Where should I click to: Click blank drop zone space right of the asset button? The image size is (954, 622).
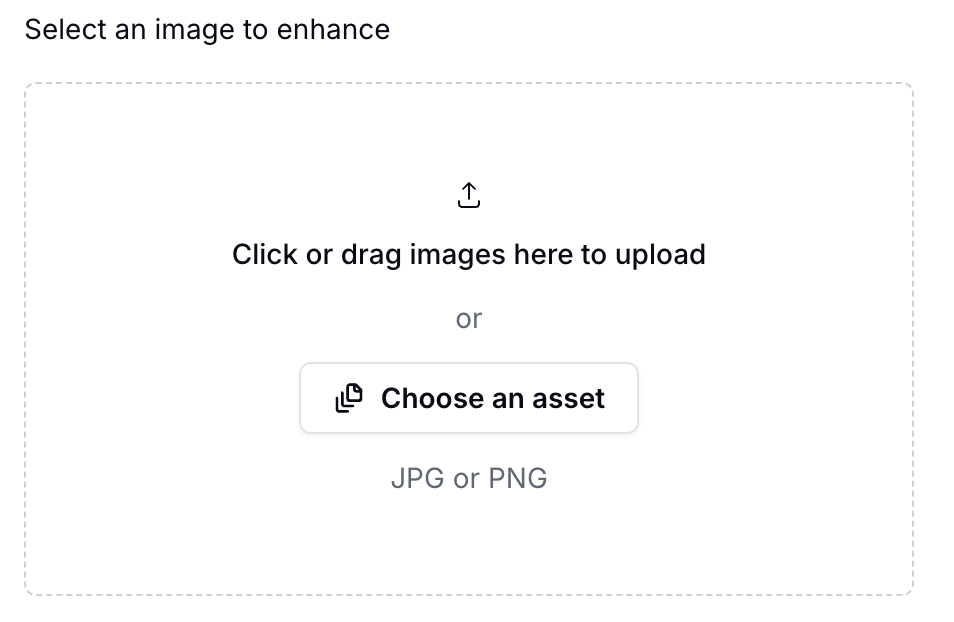click(775, 398)
